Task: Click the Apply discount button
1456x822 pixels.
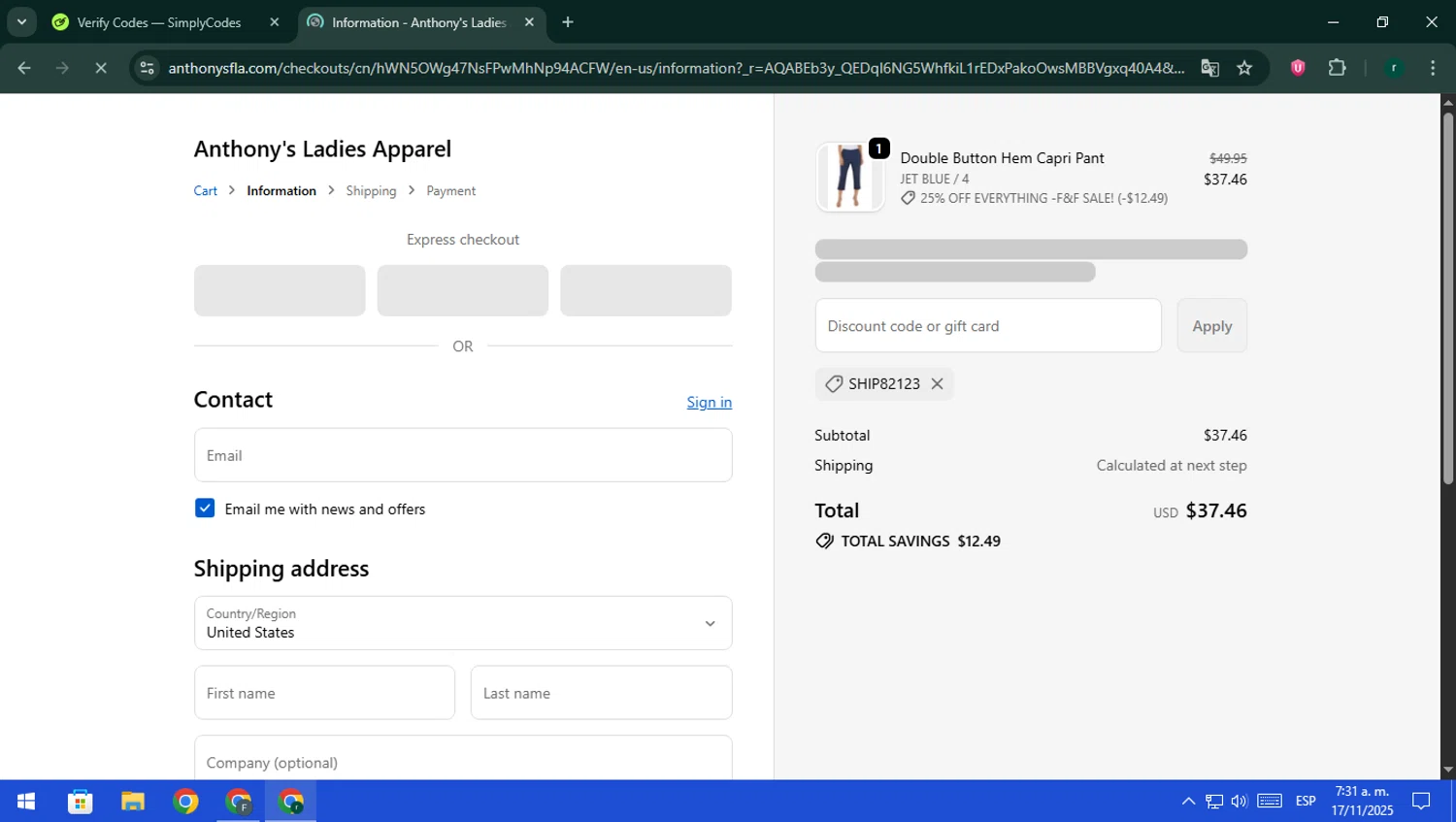Action: [x=1211, y=326]
